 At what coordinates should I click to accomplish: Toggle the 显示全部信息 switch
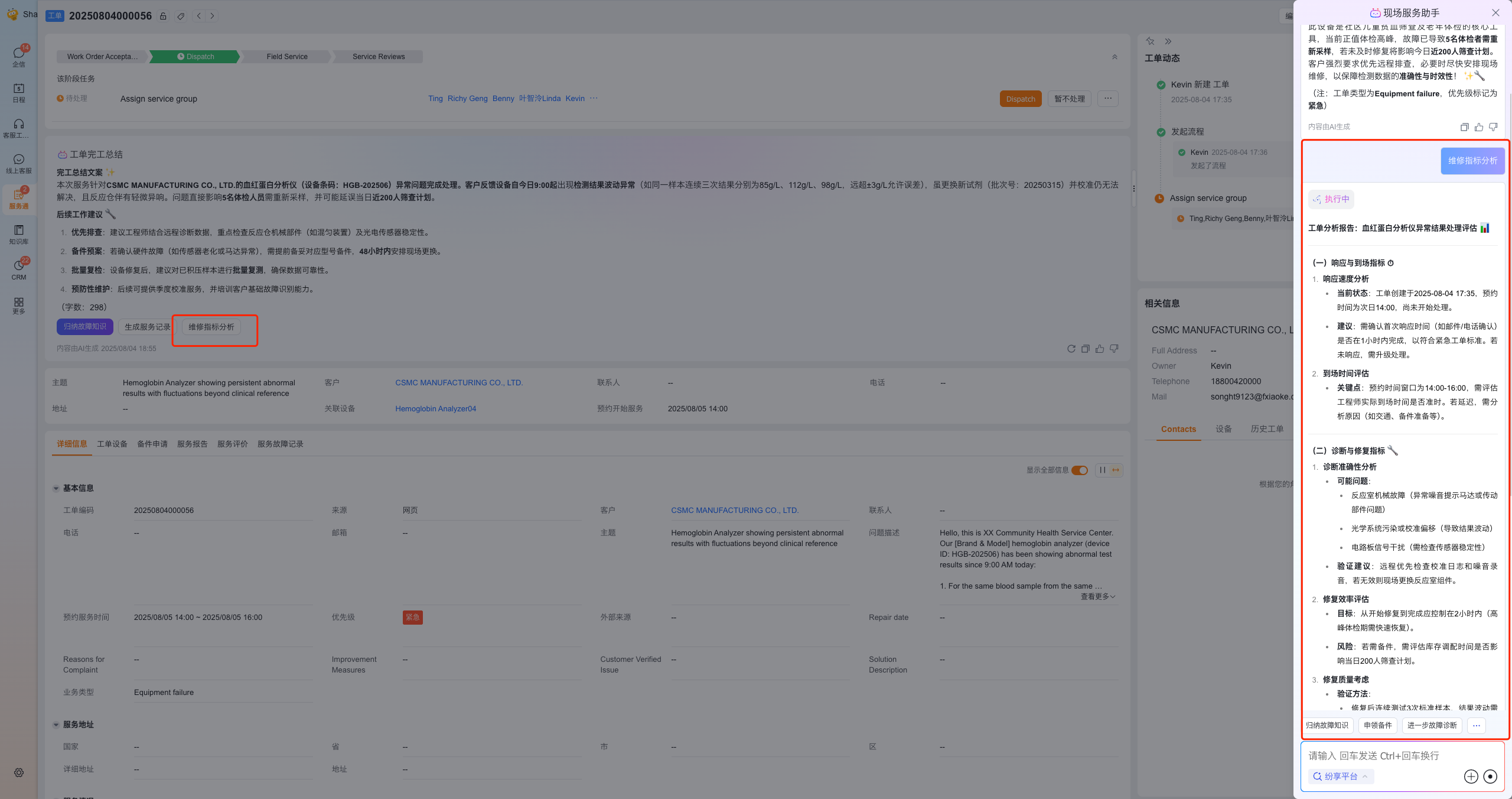click(1079, 470)
